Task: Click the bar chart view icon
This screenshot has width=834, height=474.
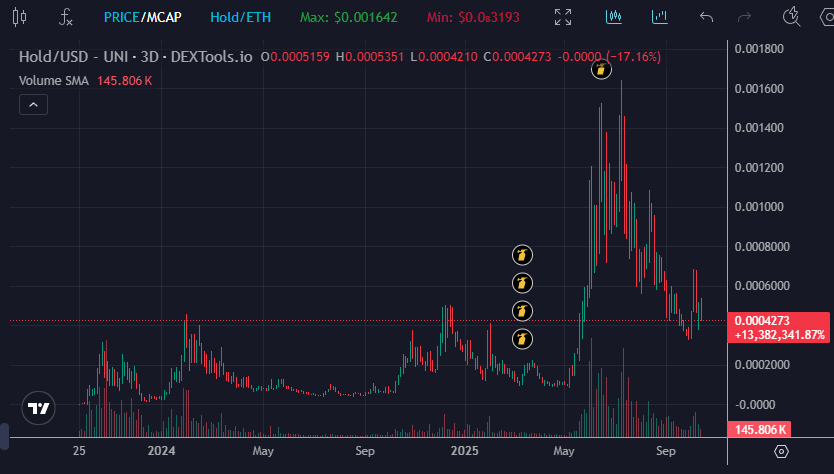Action: (659, 17)
